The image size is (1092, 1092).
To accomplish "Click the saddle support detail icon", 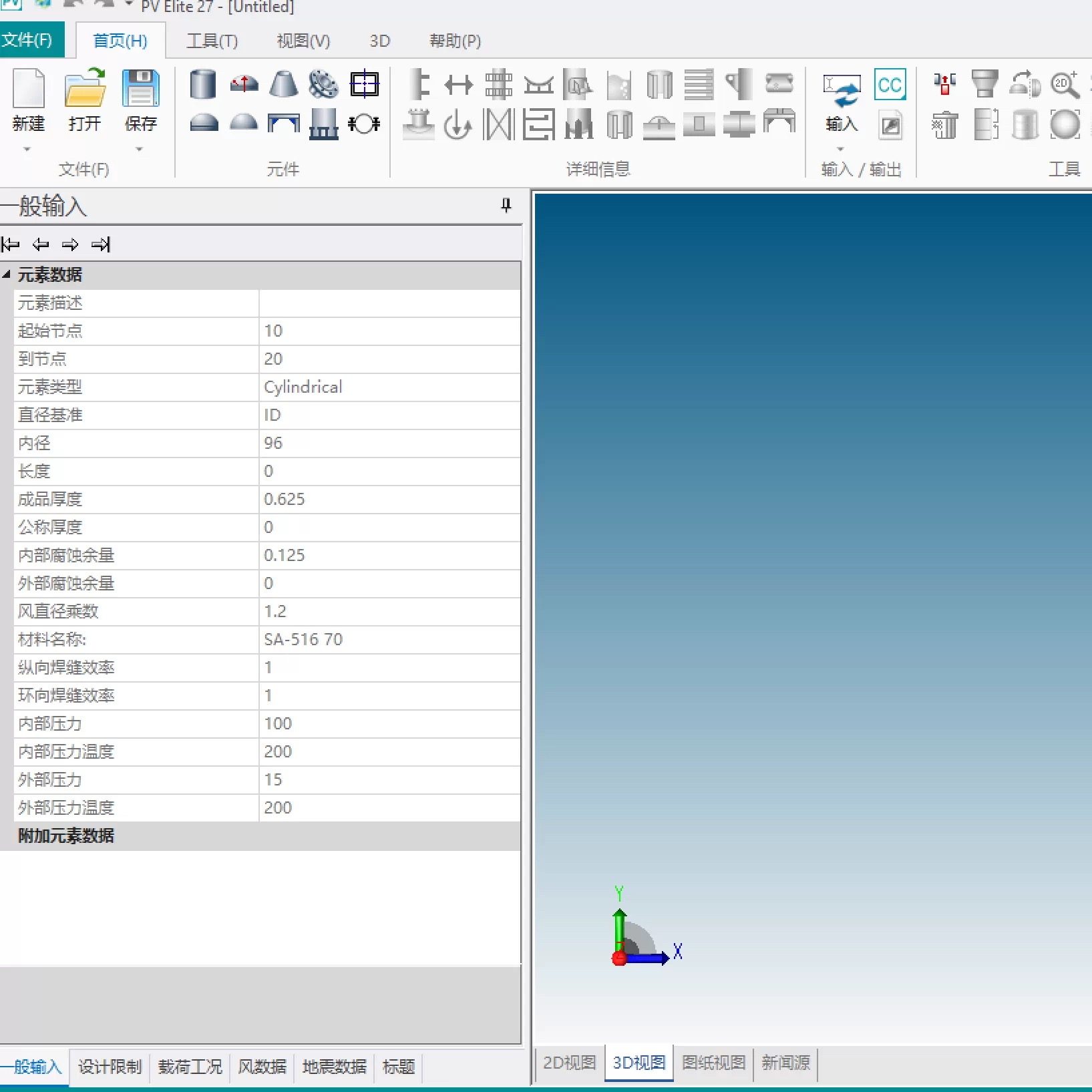I will (539, 85).
